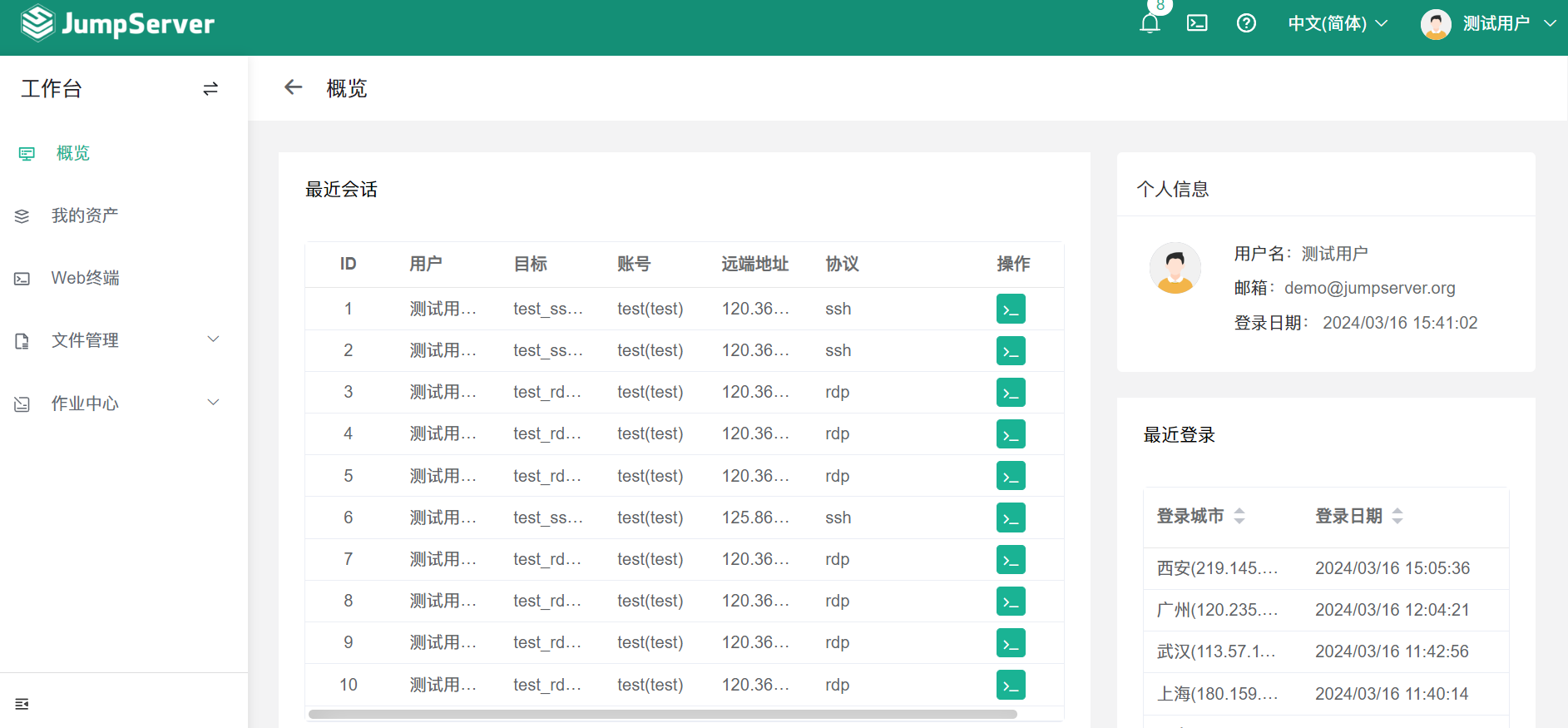Click the profile avatar in 个人信息
The height and width of the screenshot is (728, 1568).
coord(1175,268)
